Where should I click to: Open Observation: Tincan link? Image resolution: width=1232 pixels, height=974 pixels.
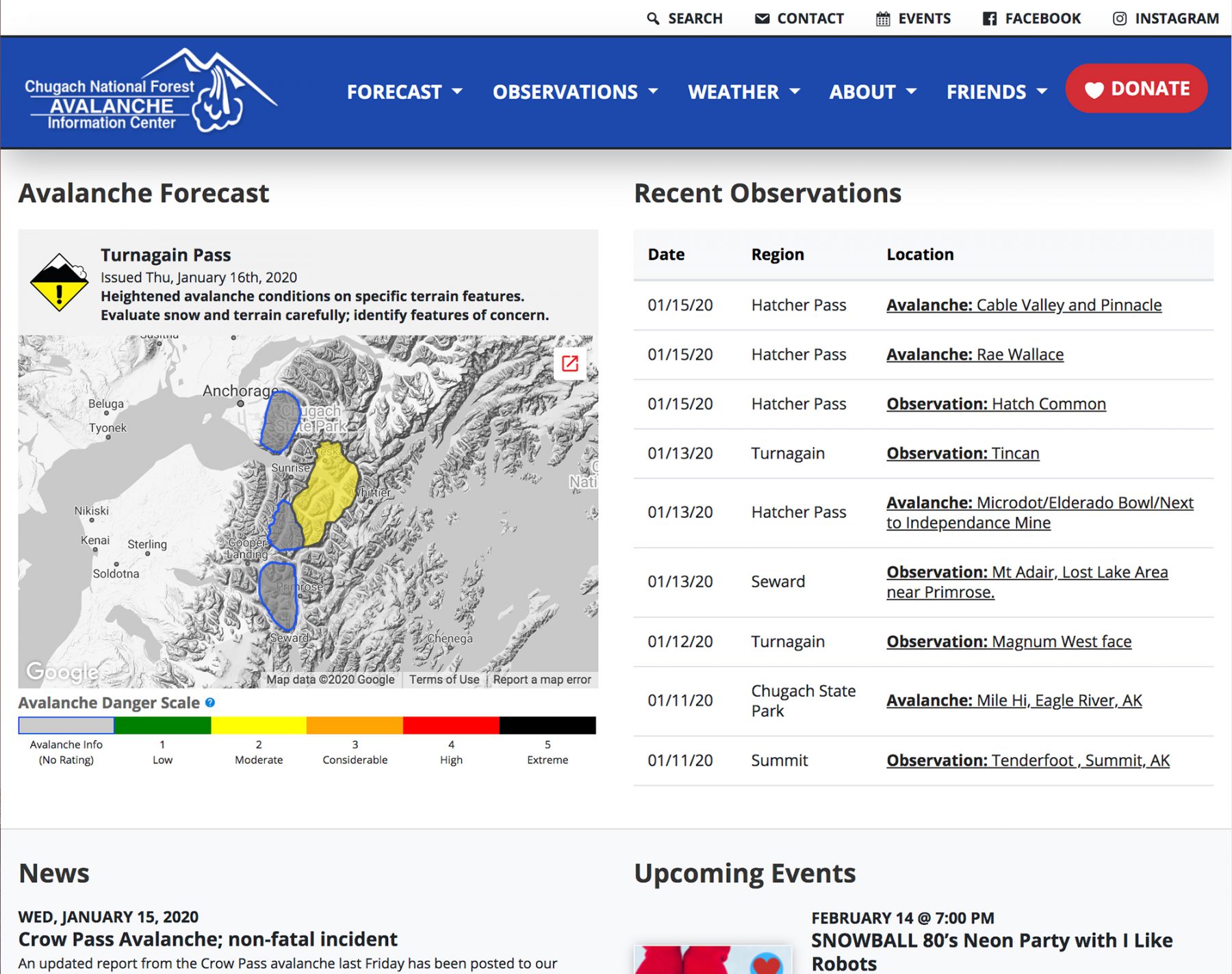click(963, 453)
